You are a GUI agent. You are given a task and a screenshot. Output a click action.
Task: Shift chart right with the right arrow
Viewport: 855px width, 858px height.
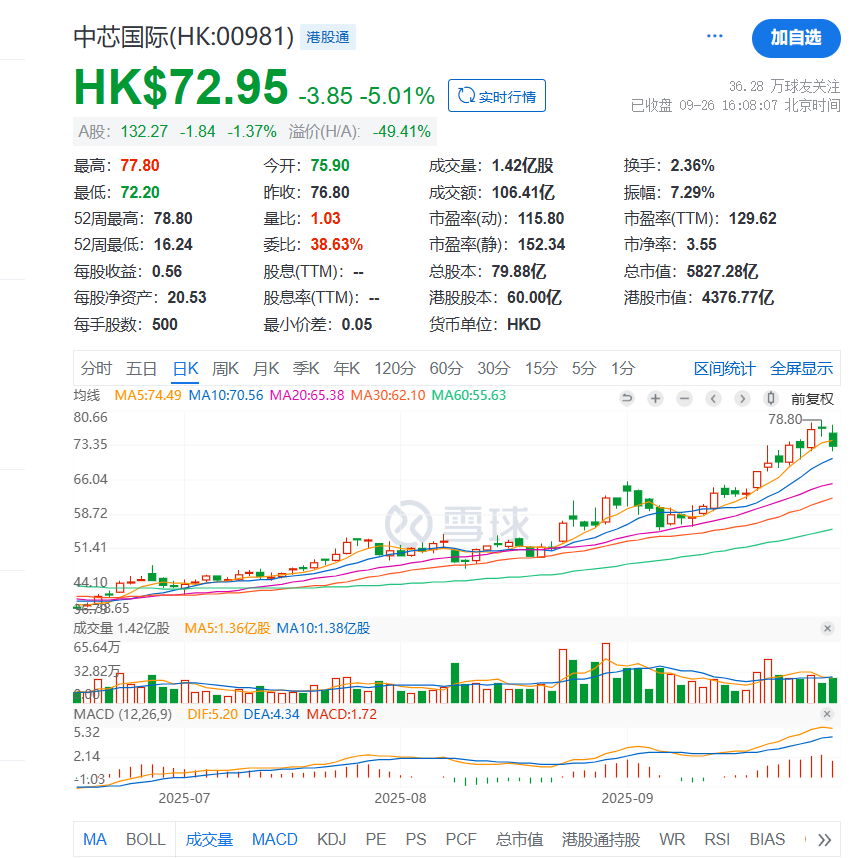click(742, 398)
